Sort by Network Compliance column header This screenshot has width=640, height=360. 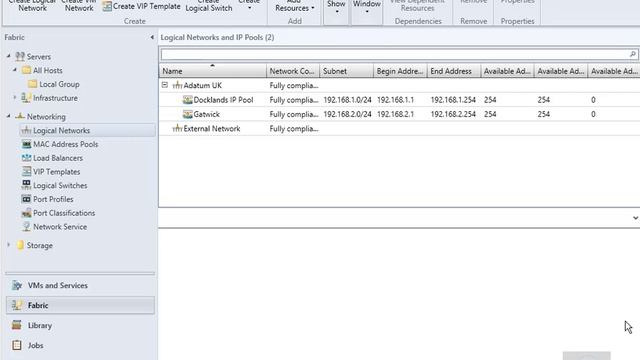click(x=293, y=71)
